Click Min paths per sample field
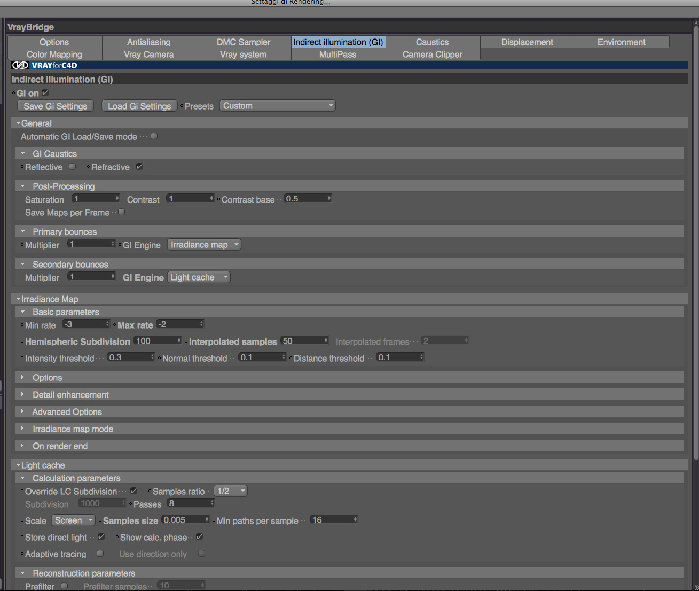699x591 pixels. click(x=334, y=520)
